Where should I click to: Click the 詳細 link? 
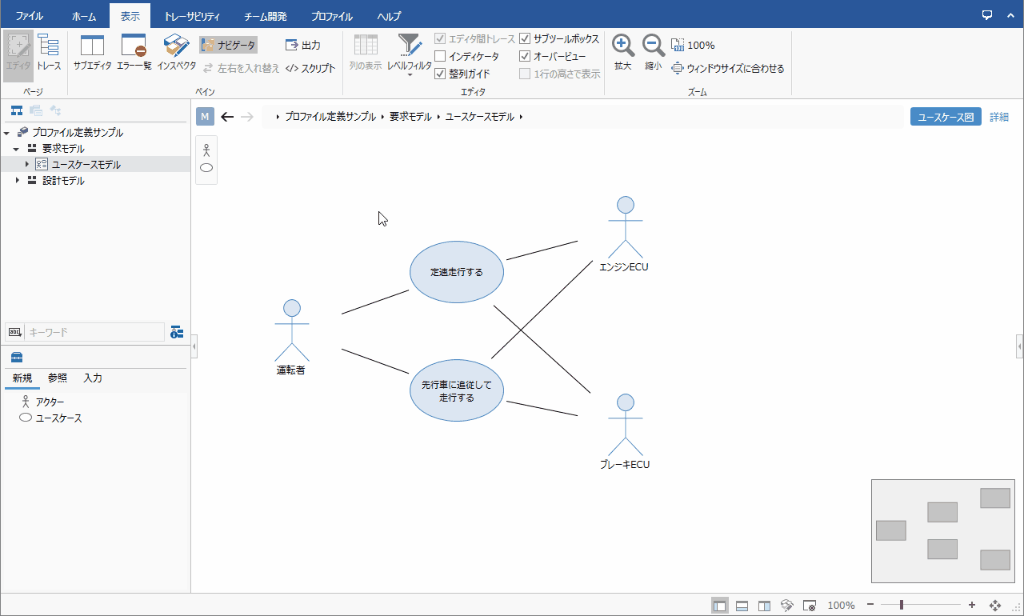(x=999, y=117)
